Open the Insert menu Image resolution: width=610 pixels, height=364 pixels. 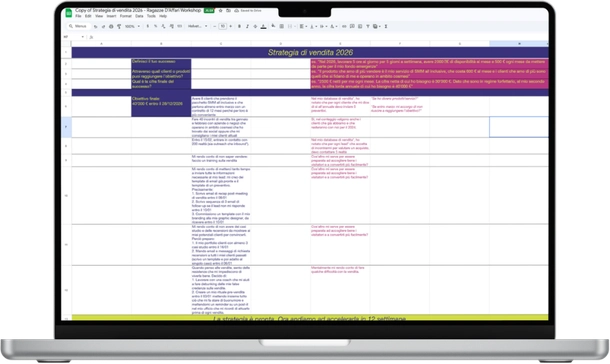tap(111, 16)
